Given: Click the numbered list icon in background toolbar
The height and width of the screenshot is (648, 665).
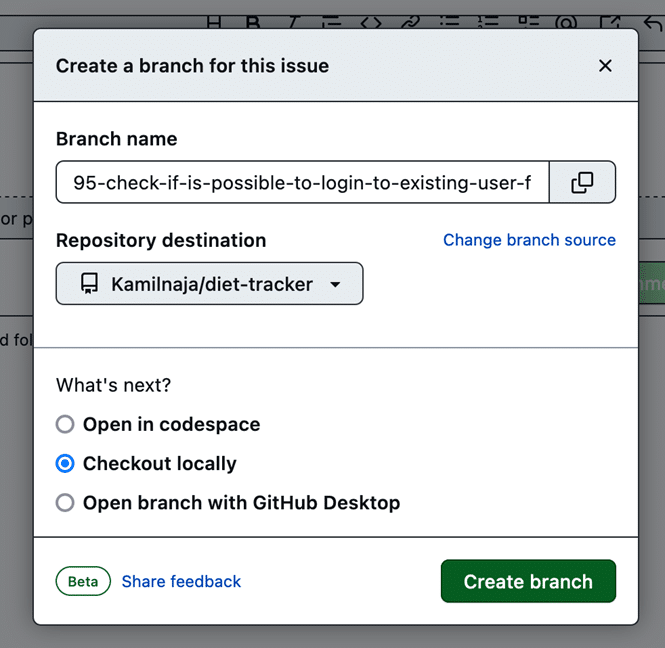Looking at the screenshot, I should point(488,22).
